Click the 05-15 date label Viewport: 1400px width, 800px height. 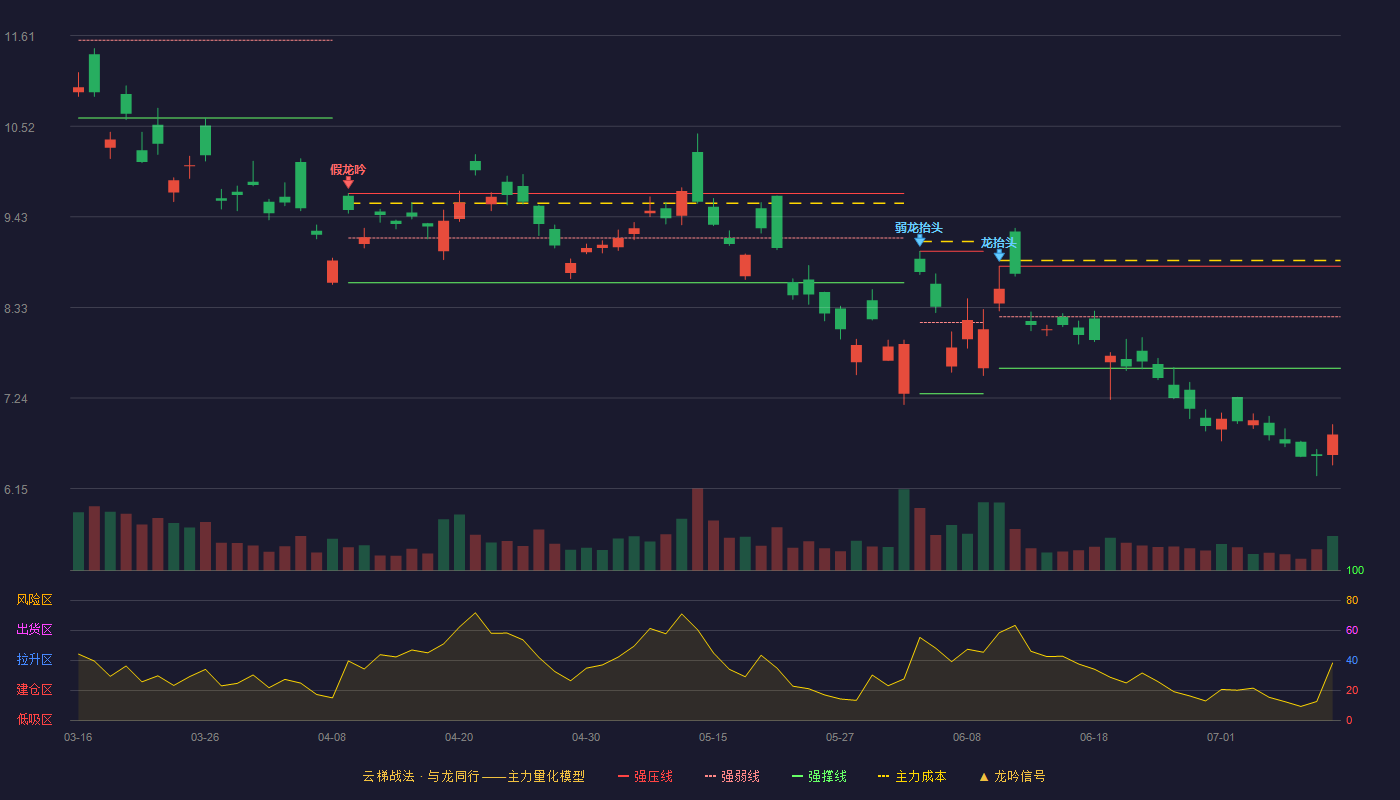click(x=713, y=737)
